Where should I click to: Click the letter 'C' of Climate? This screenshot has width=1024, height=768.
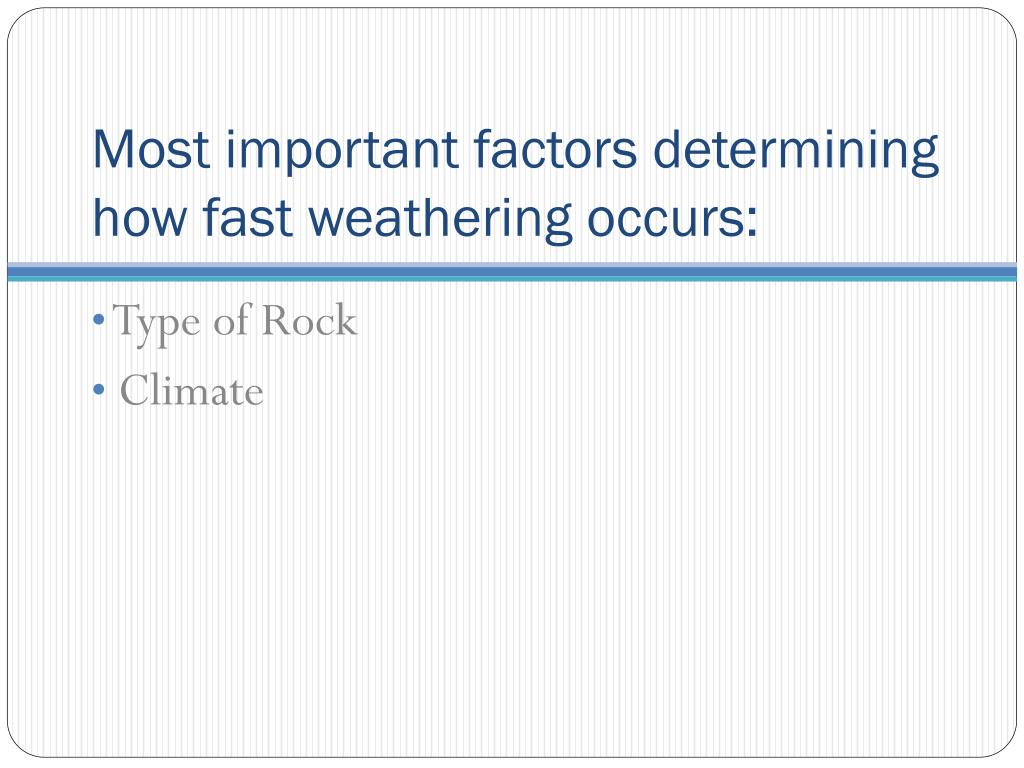coord(133,391)
